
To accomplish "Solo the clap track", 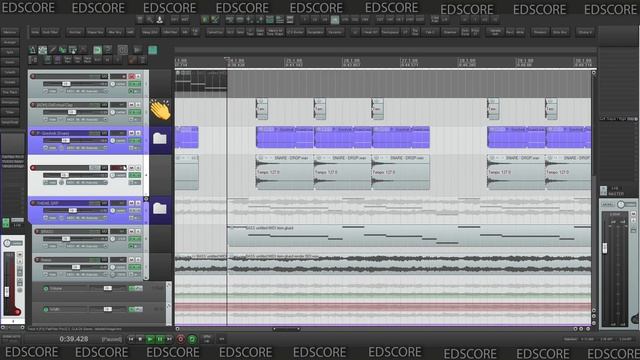I will 138,105.
